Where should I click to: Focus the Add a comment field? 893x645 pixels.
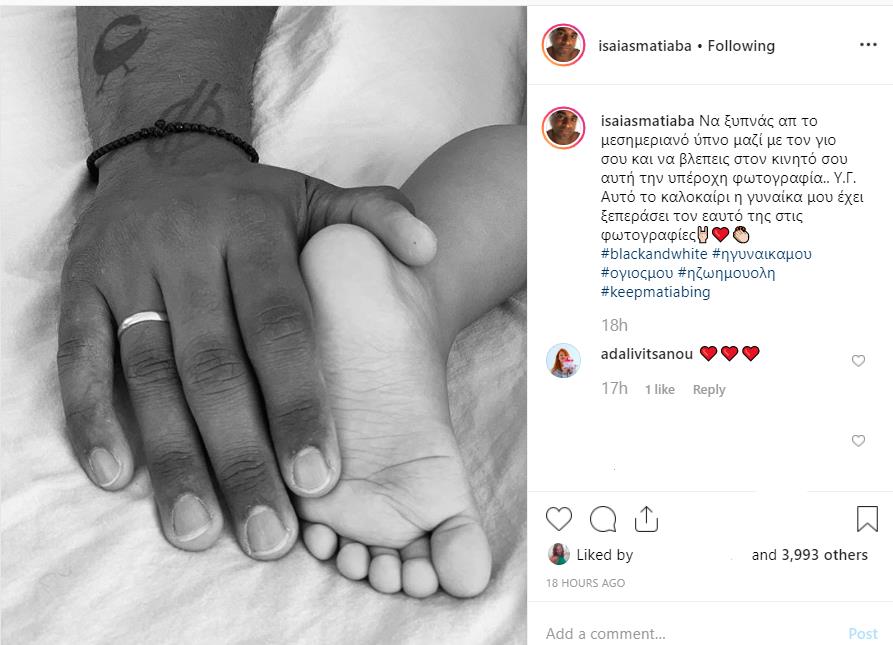click(x=689, y=633)
